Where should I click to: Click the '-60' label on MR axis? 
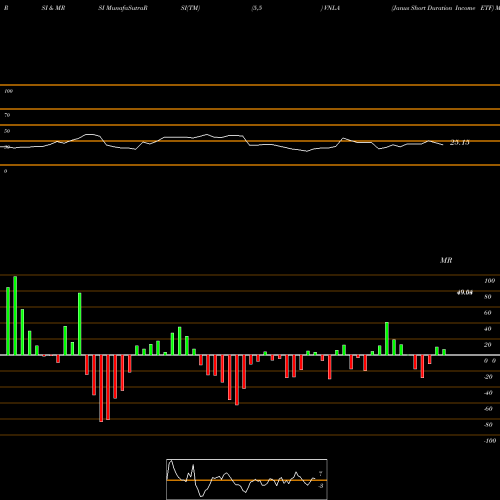click(x=488, y=409)
